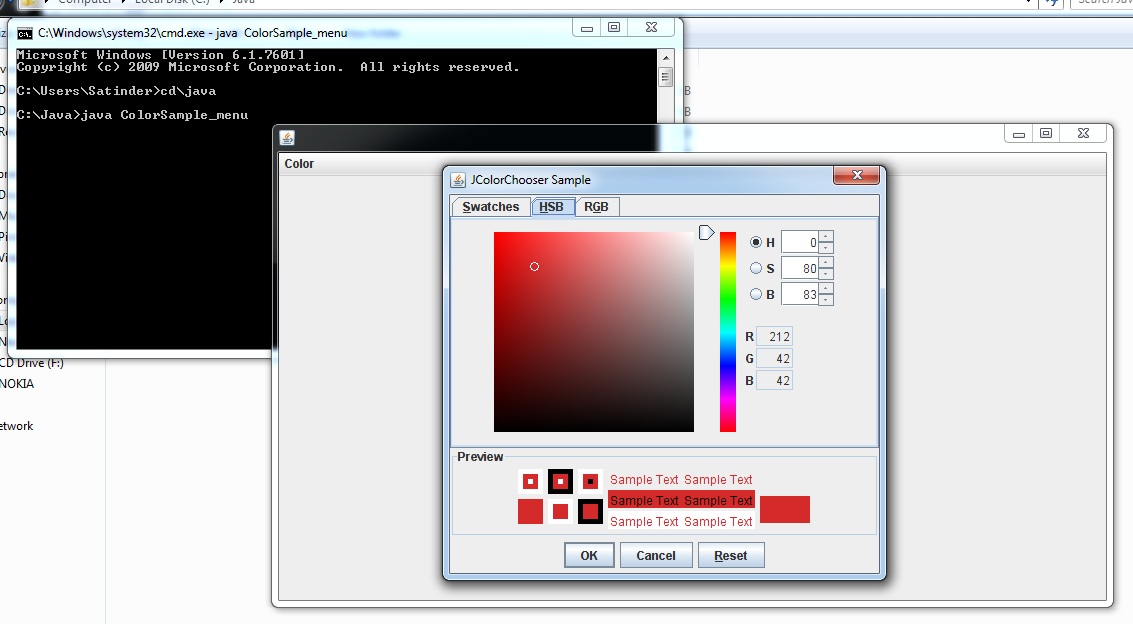Click the Java icon of the main frame
The height and width of the screenshot is (624, 1133).
tap(287, 138)
